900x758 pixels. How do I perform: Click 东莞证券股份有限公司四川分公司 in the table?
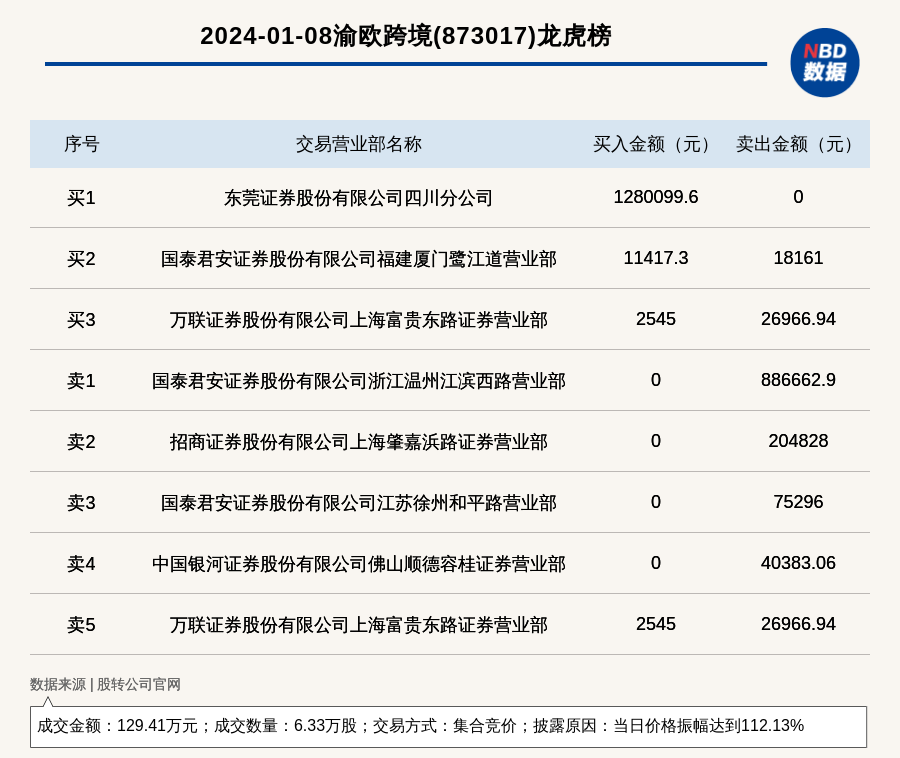point(358,198)
